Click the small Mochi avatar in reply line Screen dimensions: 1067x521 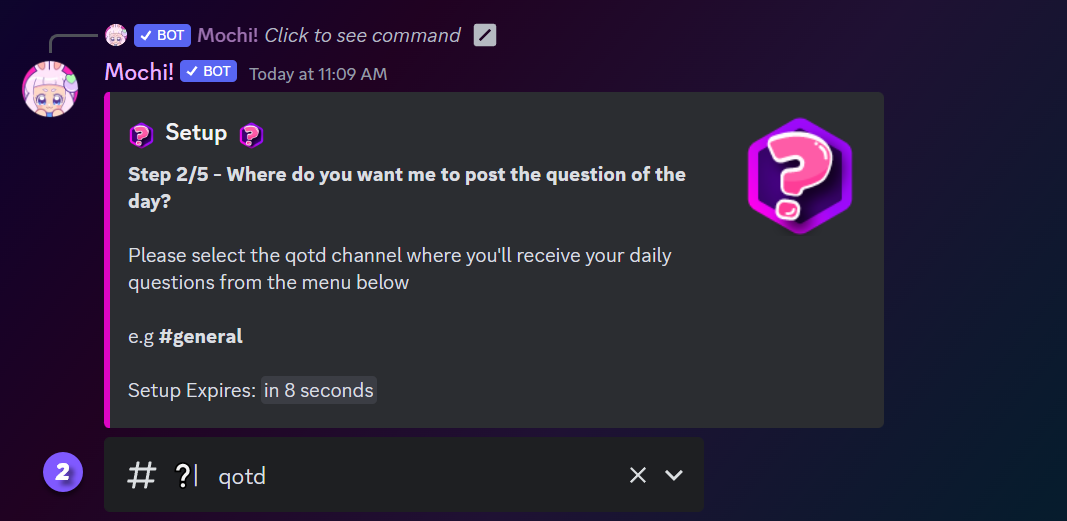pos(116,35)
